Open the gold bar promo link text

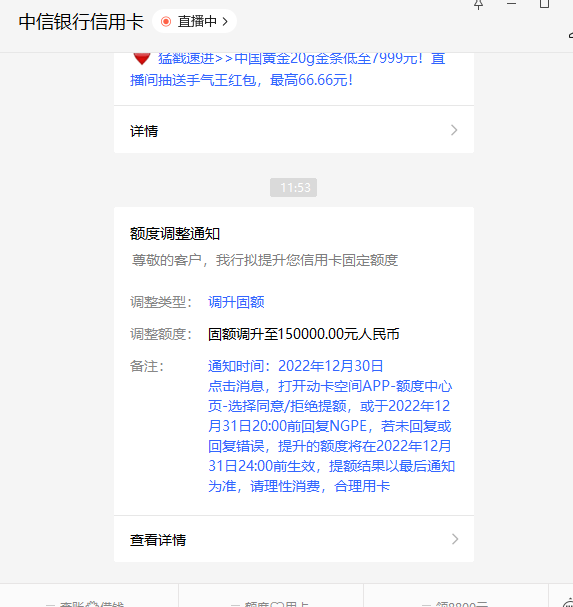point(287,69)
